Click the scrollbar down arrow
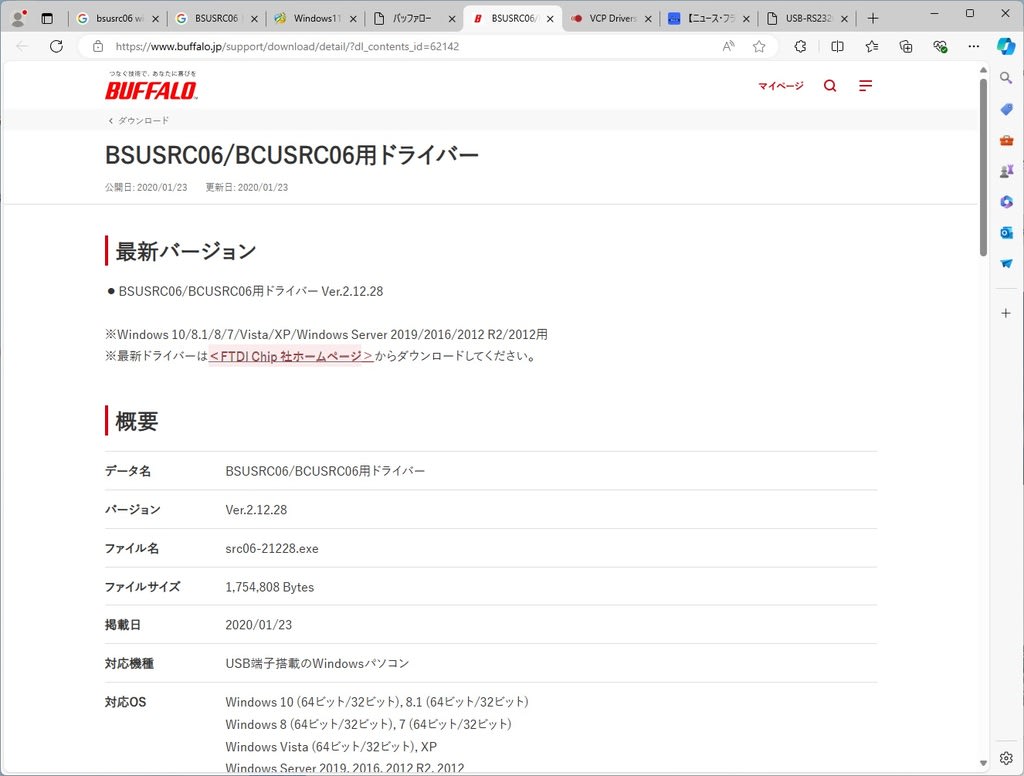The height and width of the screenshot is (776, 1024). coord(984,762)
